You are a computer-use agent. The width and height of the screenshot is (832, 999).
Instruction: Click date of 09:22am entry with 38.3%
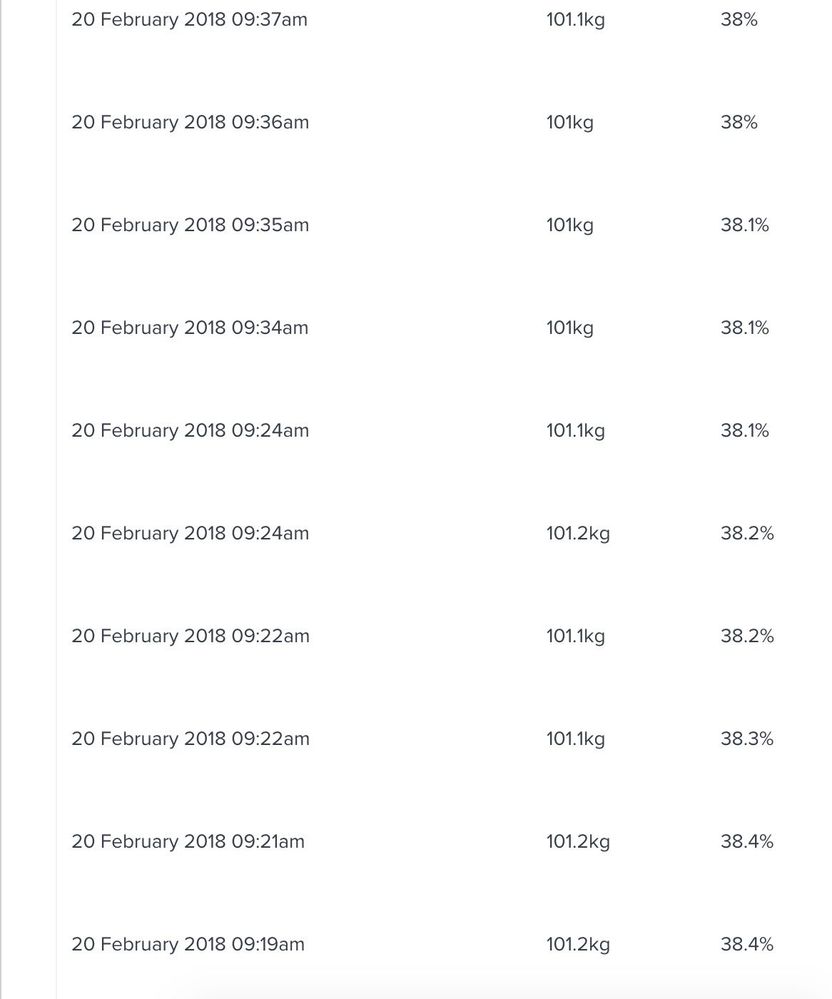click(190, 739)
